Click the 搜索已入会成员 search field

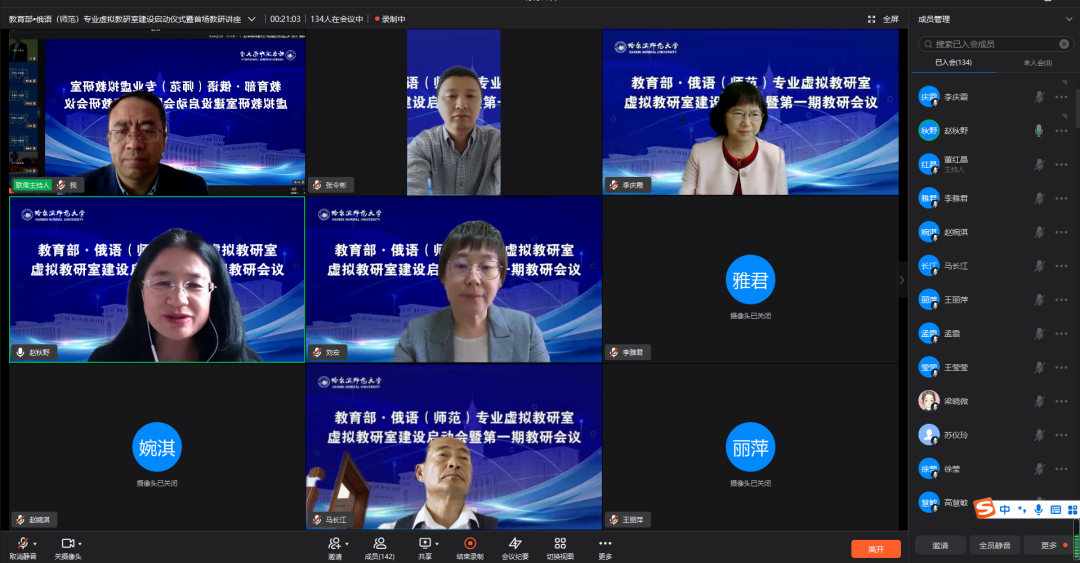[x=995, y=44]
